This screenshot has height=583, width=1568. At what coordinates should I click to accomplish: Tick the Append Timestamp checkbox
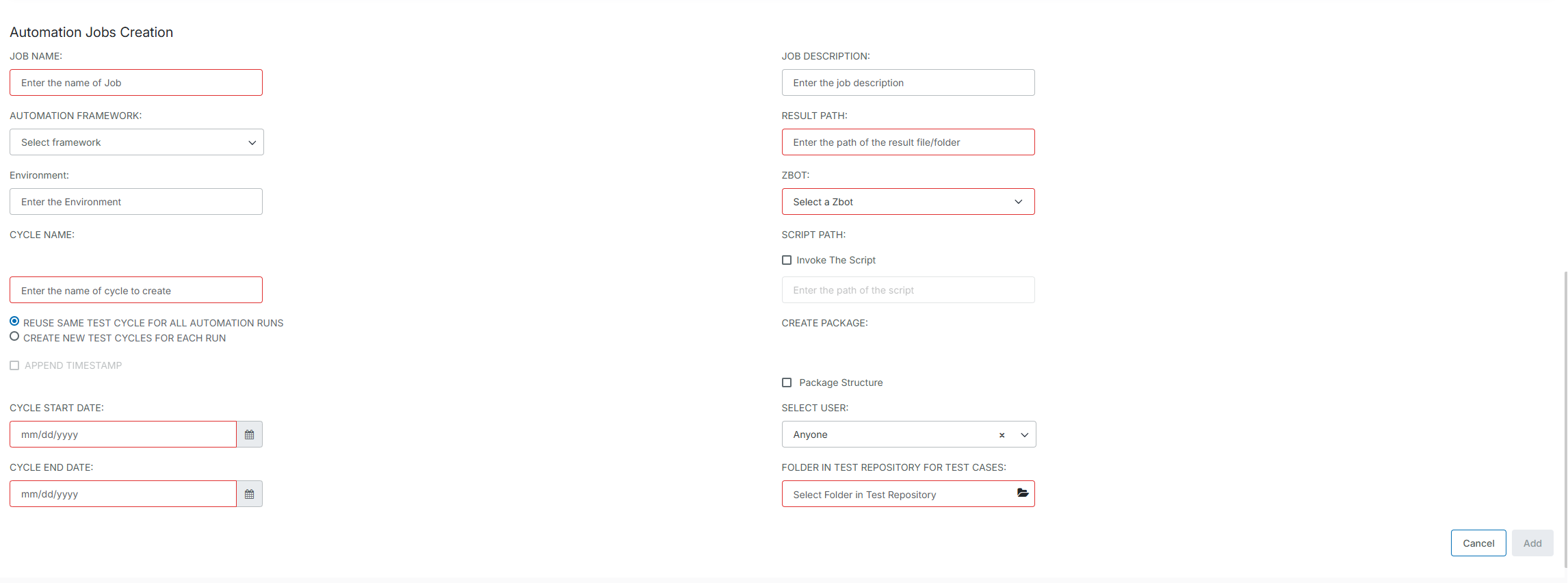(14, 365)
